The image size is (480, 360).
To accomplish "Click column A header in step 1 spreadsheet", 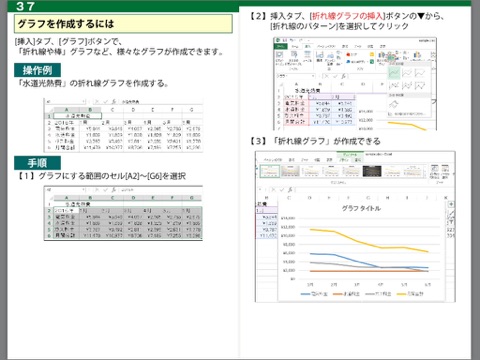I will [x=67, y=198].
